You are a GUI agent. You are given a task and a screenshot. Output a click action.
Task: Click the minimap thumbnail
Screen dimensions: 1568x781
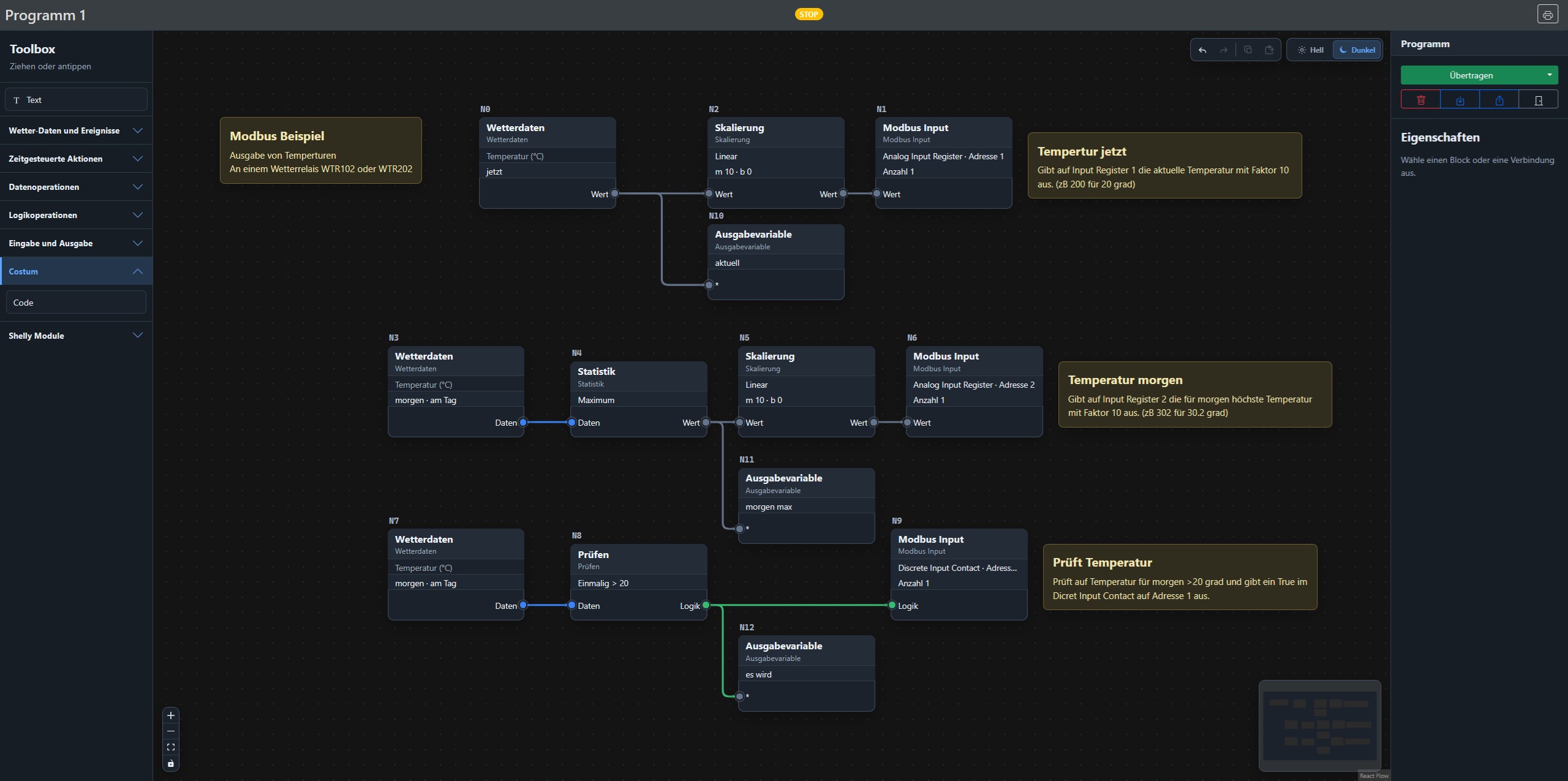point(1320,726)
